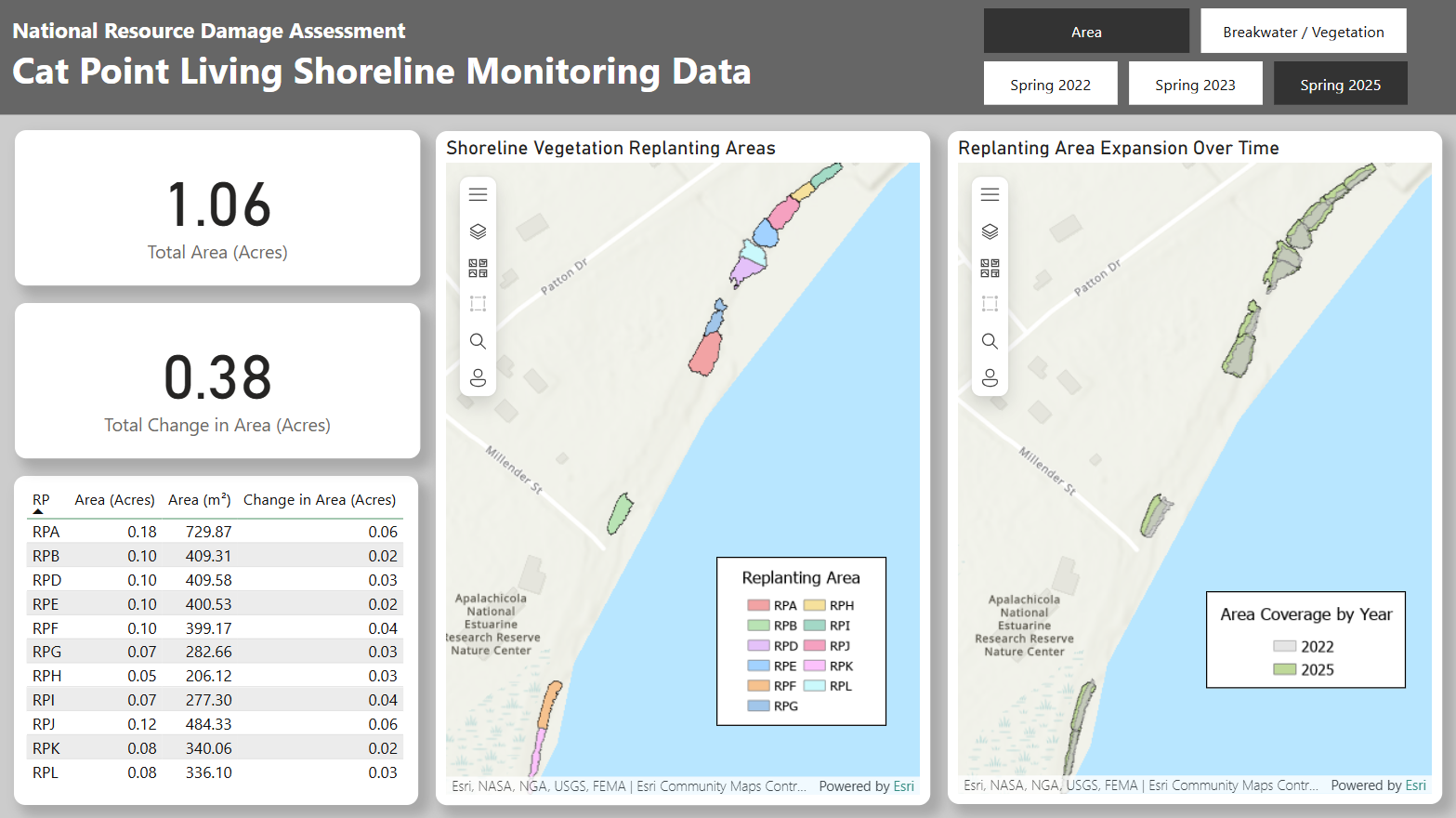Open the layers icon on Shoreline Vegetation map
This screenshot has width=1456, height=818.
click(478, 231)
